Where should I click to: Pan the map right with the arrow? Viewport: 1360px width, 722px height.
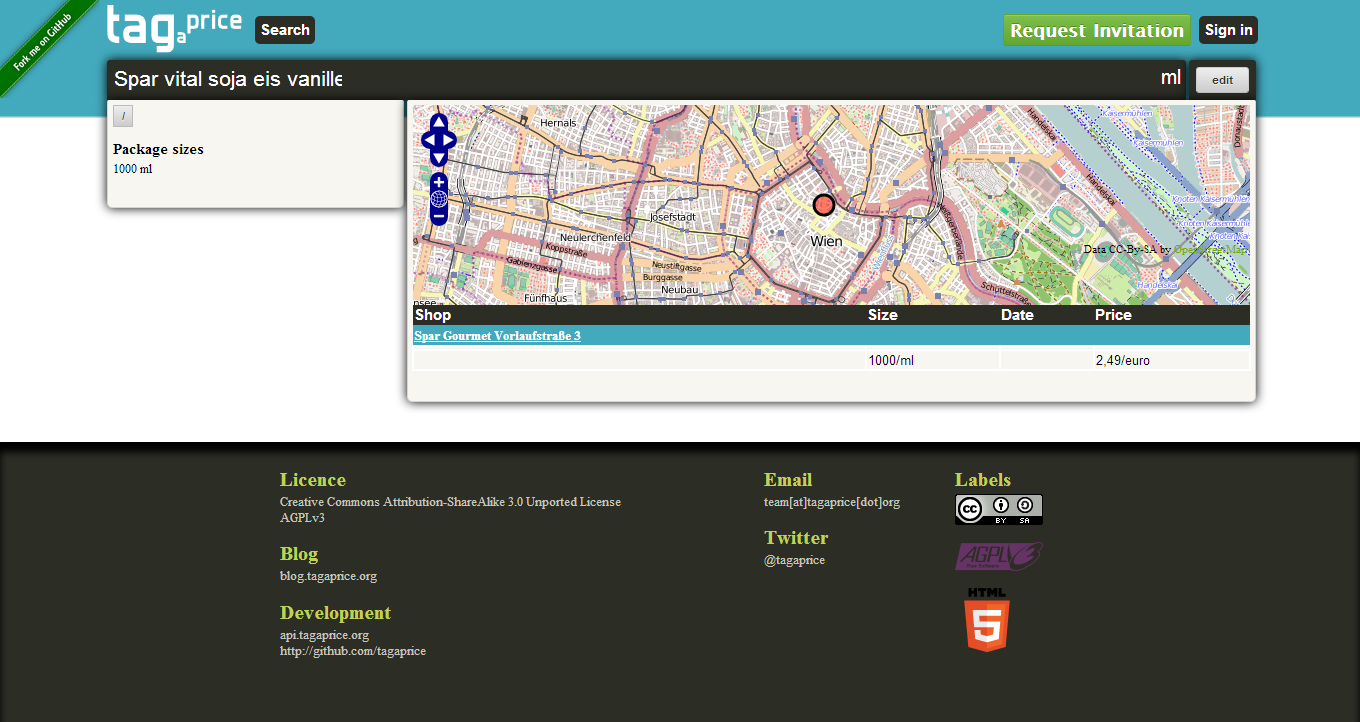click(x=448, y=140)
